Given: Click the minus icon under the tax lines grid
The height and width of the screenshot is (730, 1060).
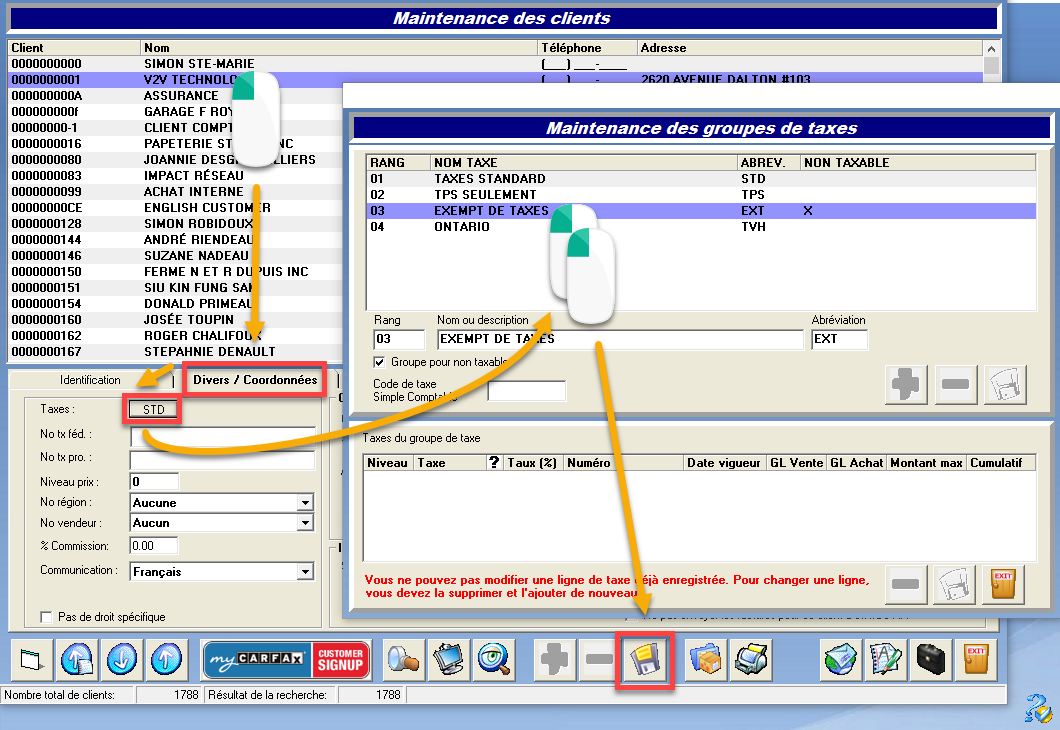Looking at the screenshot, I should click(x=905, y=584).
